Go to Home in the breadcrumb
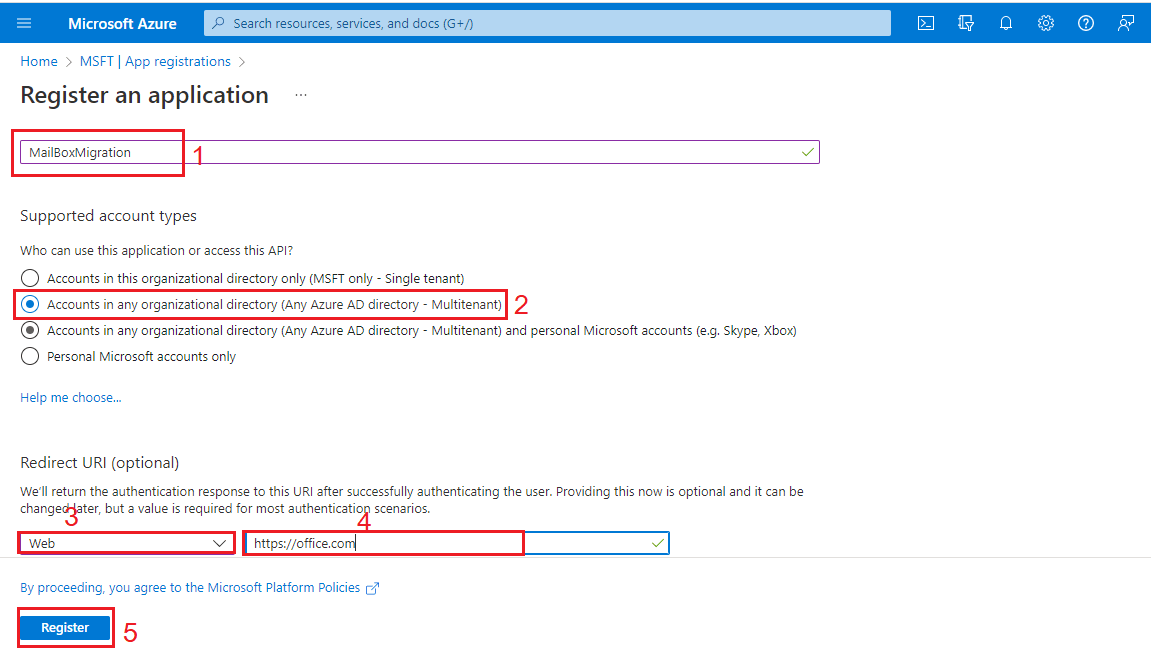 [39, 61]
